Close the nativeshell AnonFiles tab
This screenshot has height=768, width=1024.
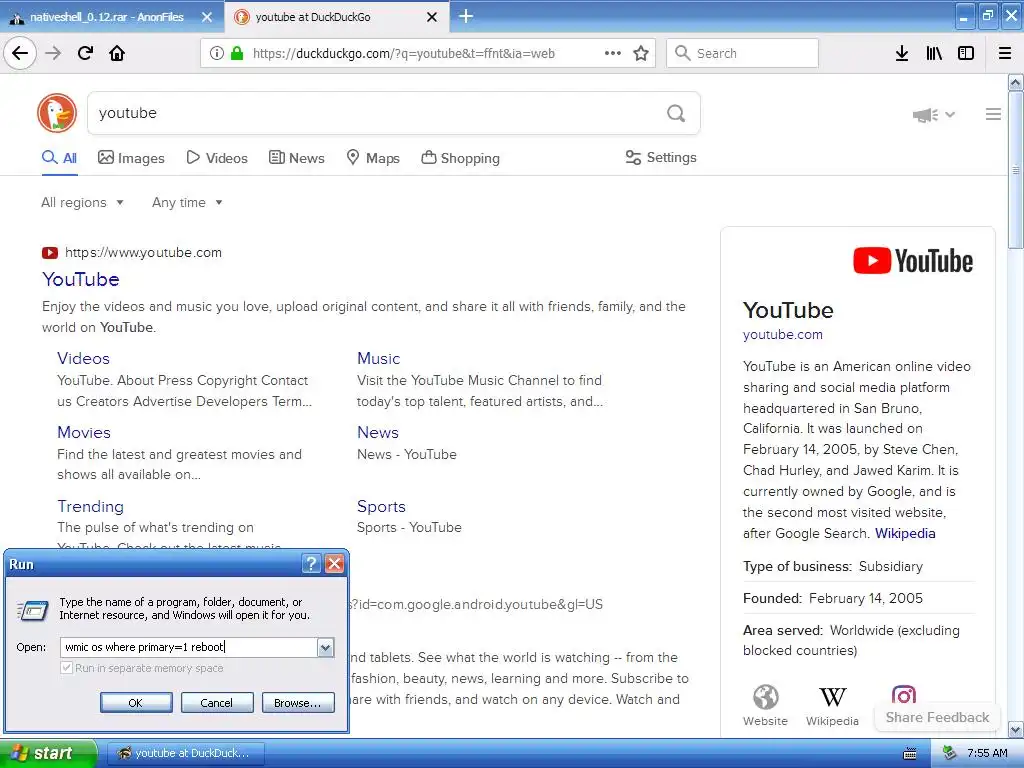tap(207, 17)
